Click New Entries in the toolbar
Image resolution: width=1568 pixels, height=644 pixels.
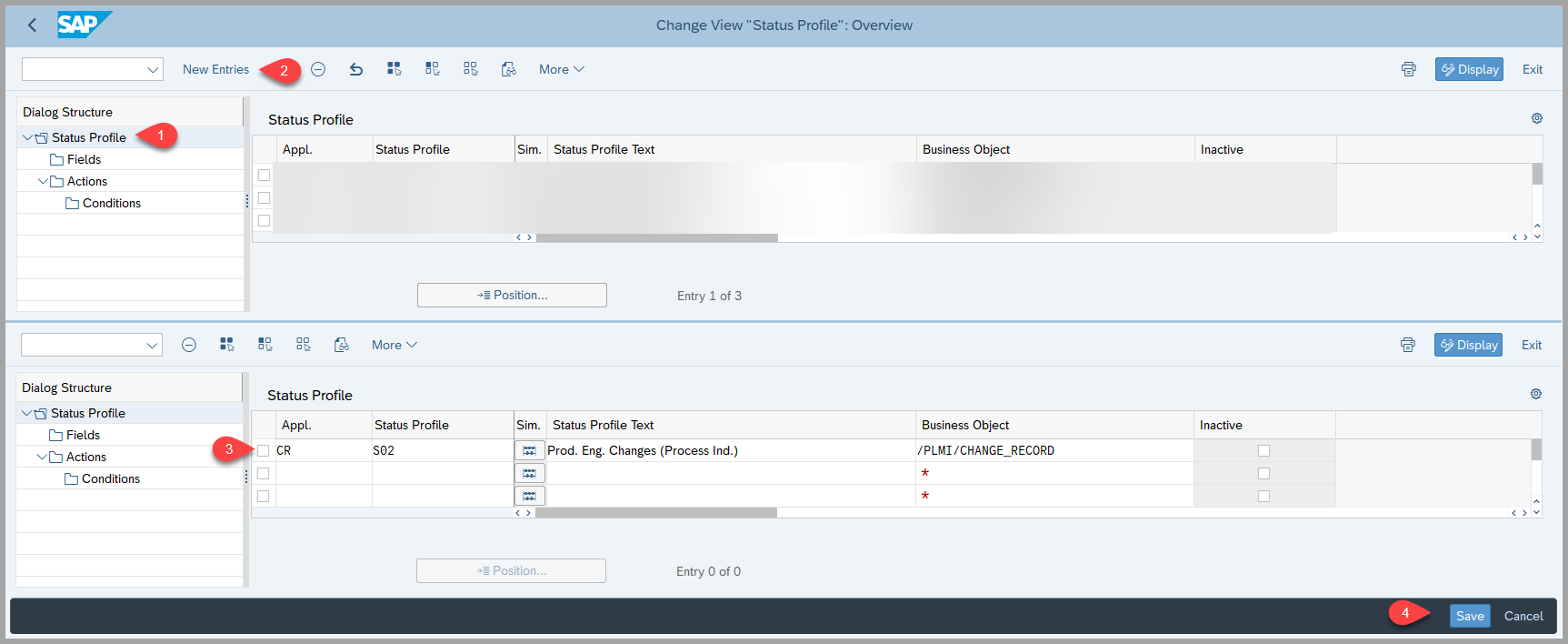[x=215, y=69]
